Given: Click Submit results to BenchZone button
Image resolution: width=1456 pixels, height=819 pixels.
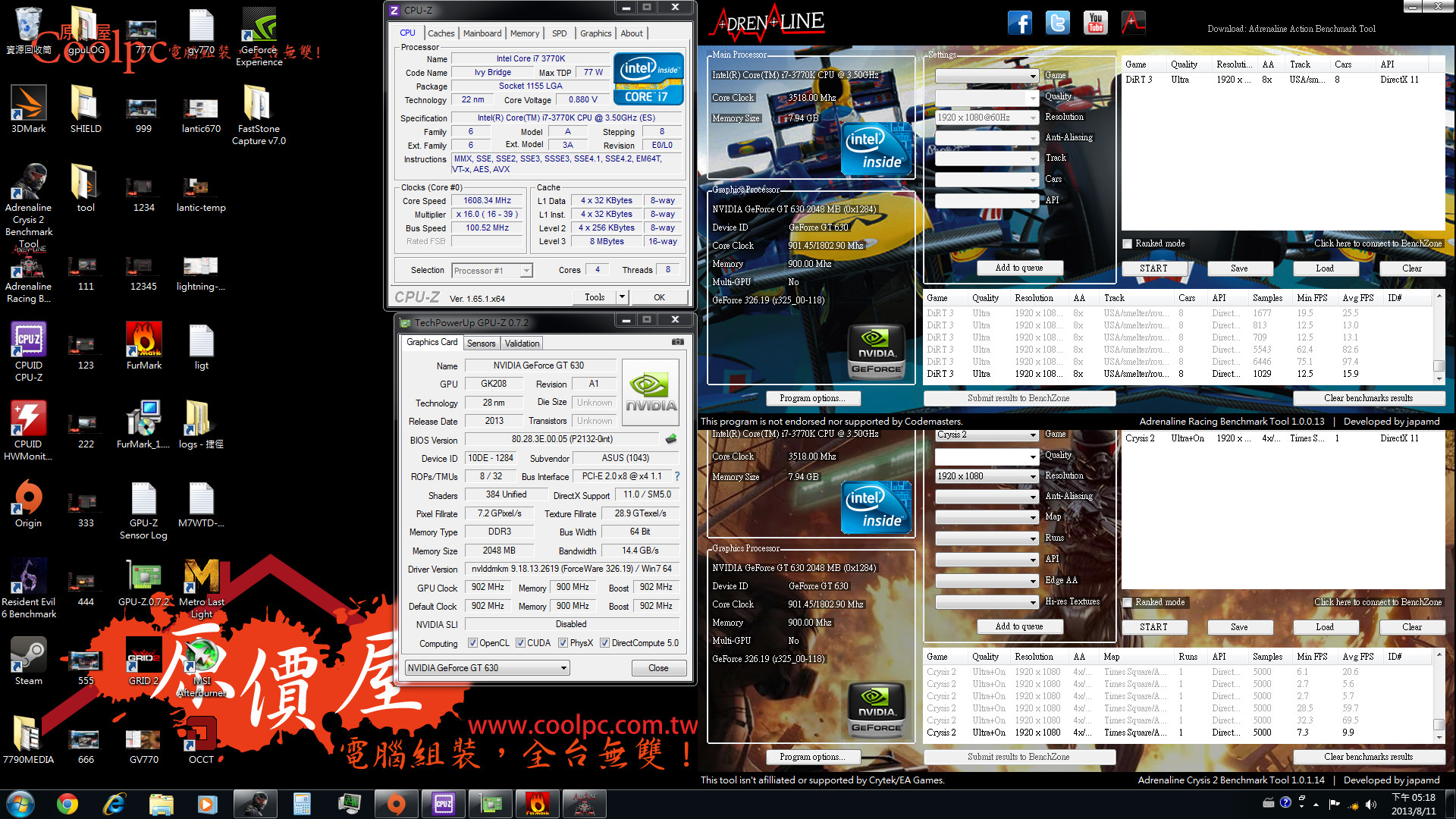Looking at the screenshot, I should click(x=1018, y=398).
